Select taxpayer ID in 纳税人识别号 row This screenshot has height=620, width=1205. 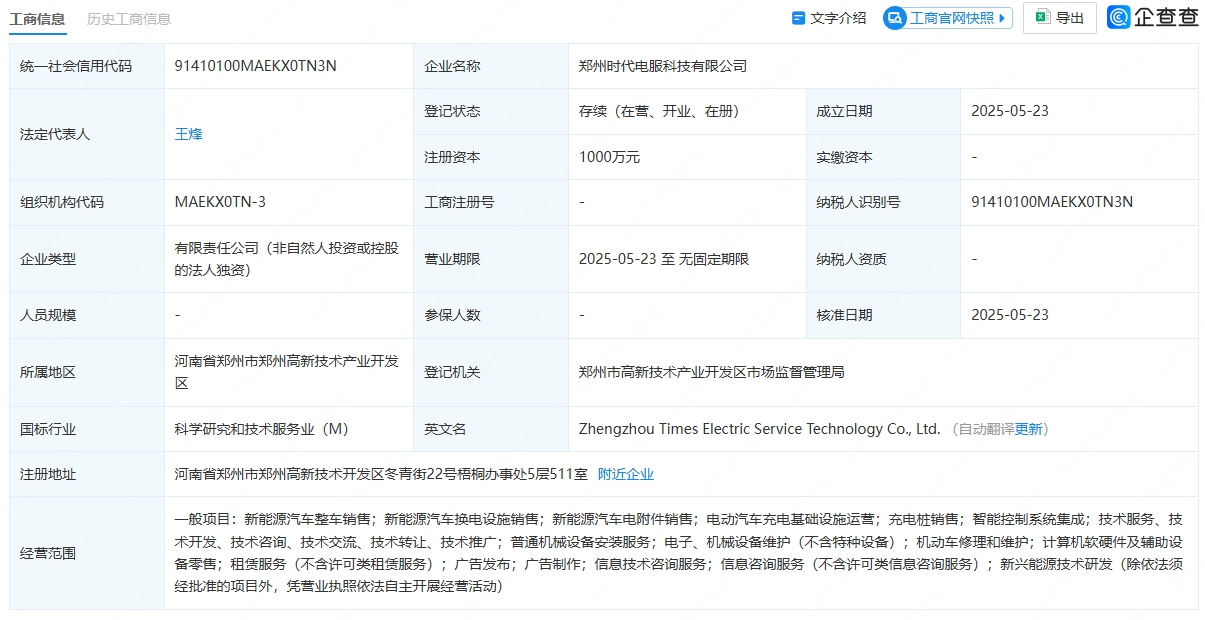pyautogui.click(x=1052, y=202)
